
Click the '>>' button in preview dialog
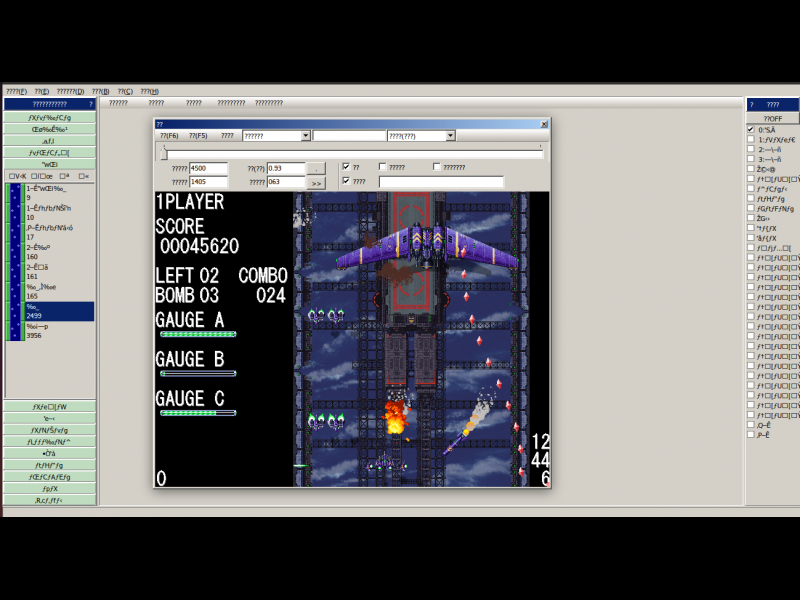click(316, 183)
